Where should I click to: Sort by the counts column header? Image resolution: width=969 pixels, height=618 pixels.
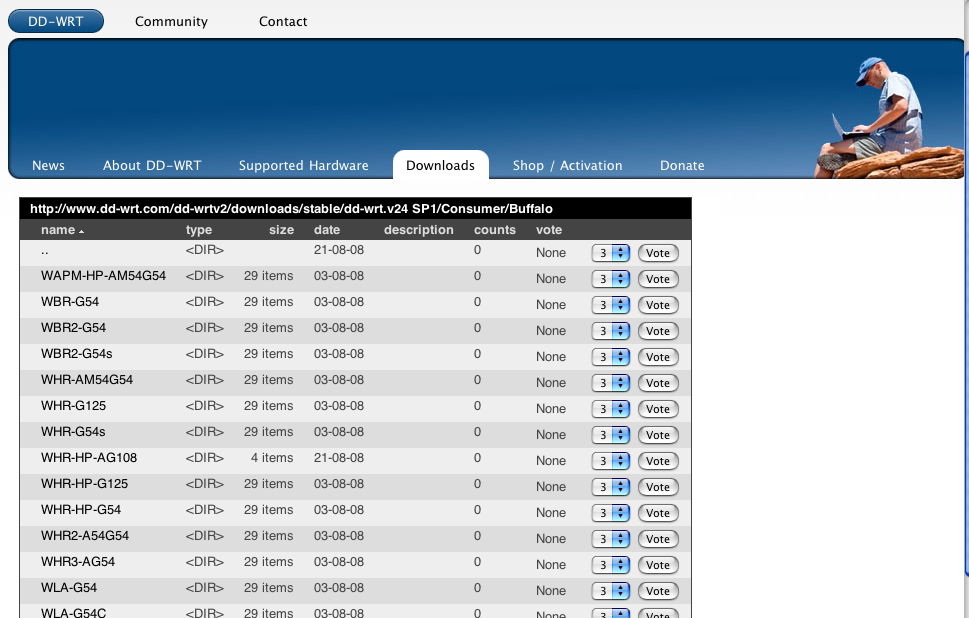click(494, 230)
